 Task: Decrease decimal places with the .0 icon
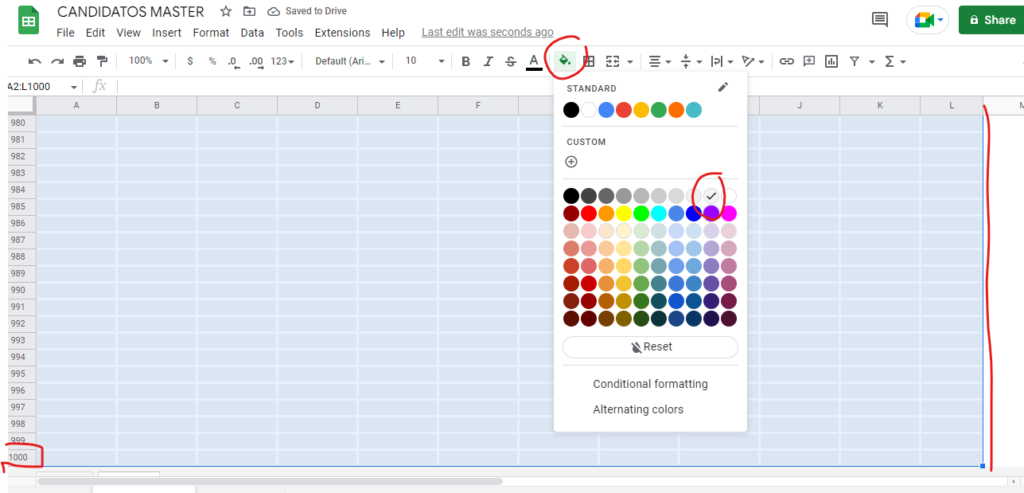(233, 61)
